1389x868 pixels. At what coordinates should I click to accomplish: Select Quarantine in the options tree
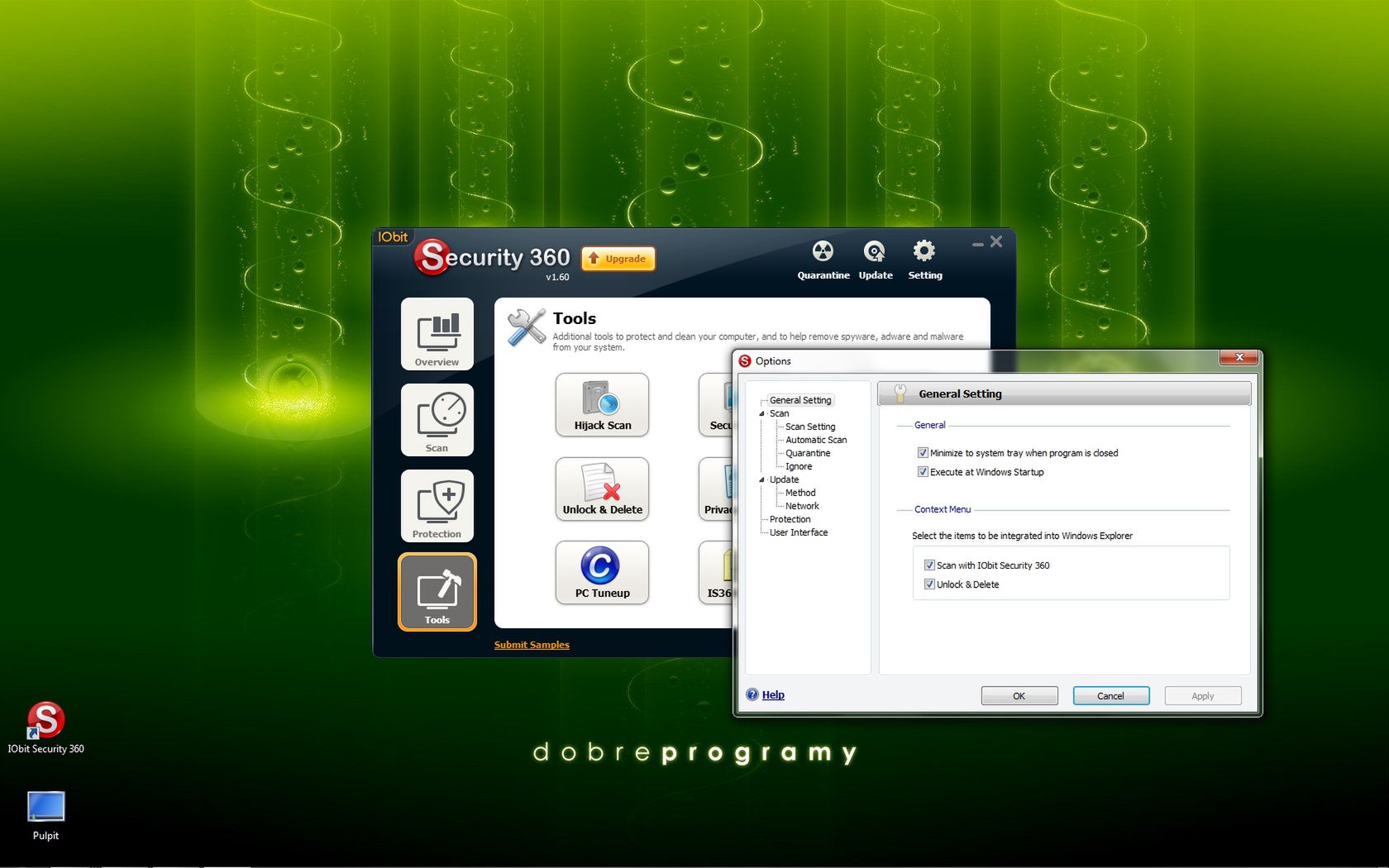808,453
